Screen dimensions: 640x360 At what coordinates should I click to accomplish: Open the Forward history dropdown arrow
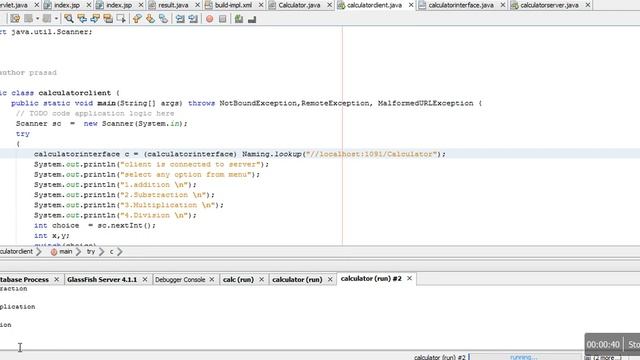click(x=56, y=19)
